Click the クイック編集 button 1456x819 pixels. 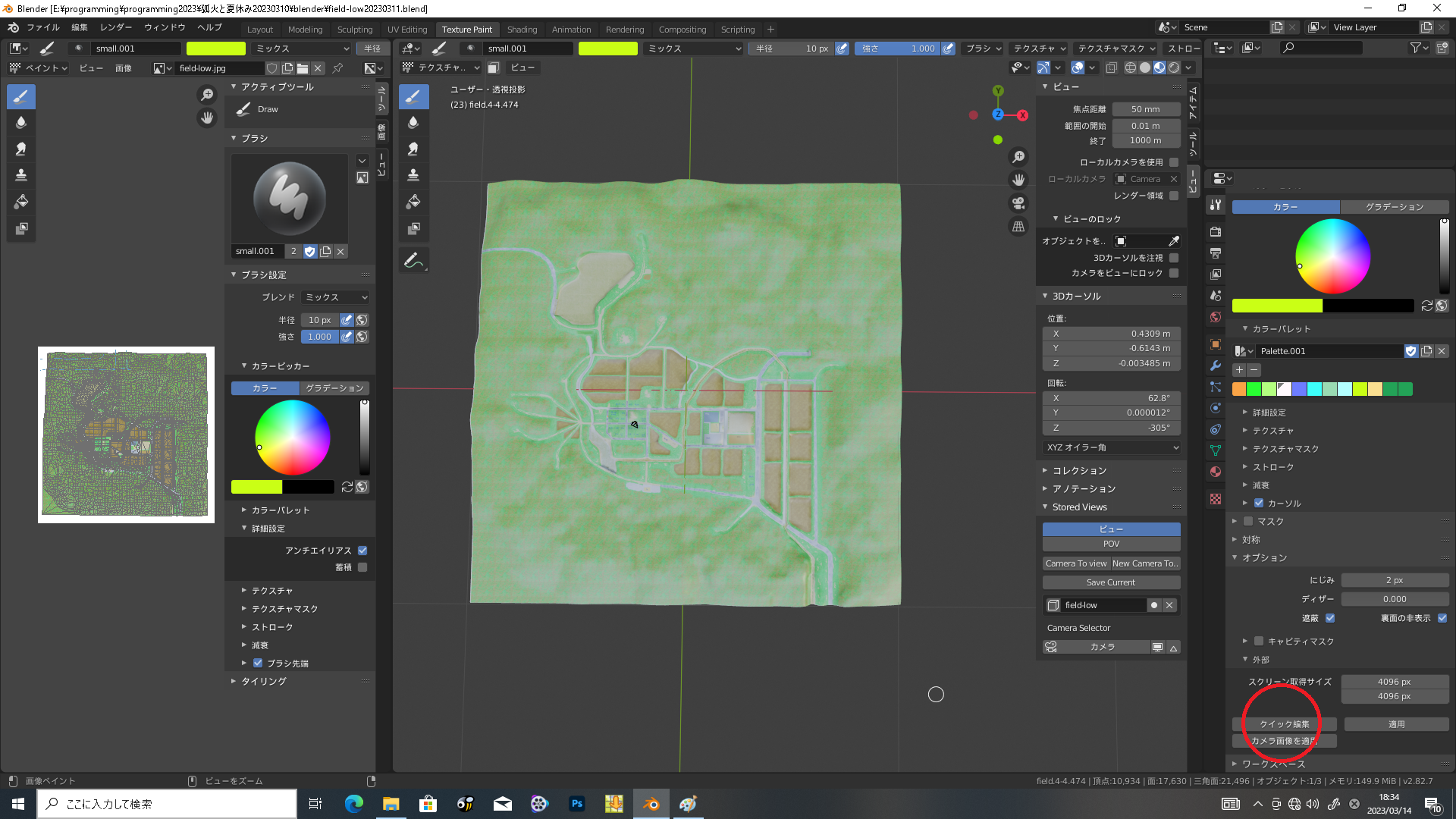point(1284,724)
